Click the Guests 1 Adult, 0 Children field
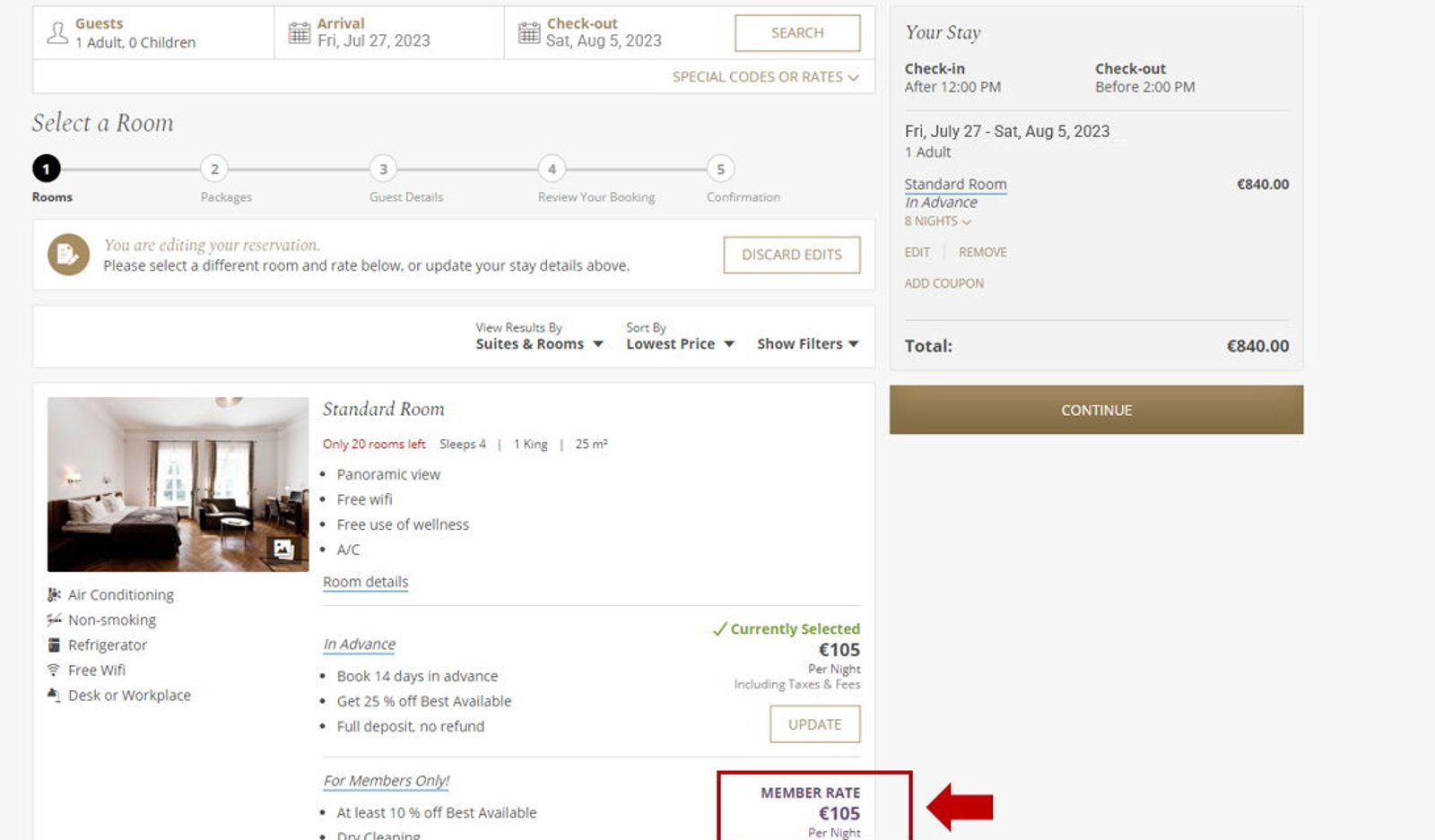 tap(153, 33)
